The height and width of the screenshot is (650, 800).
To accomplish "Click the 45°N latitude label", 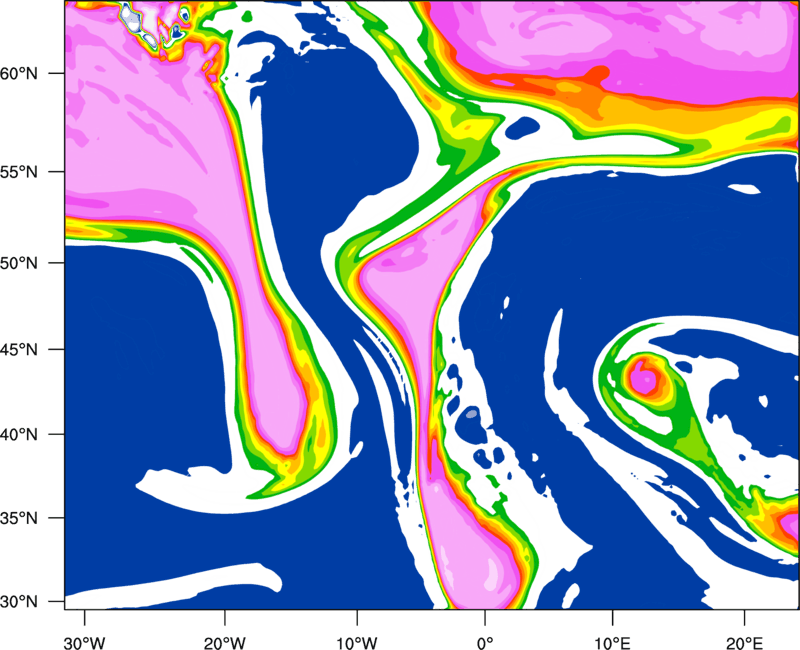I will pos(19,349).
